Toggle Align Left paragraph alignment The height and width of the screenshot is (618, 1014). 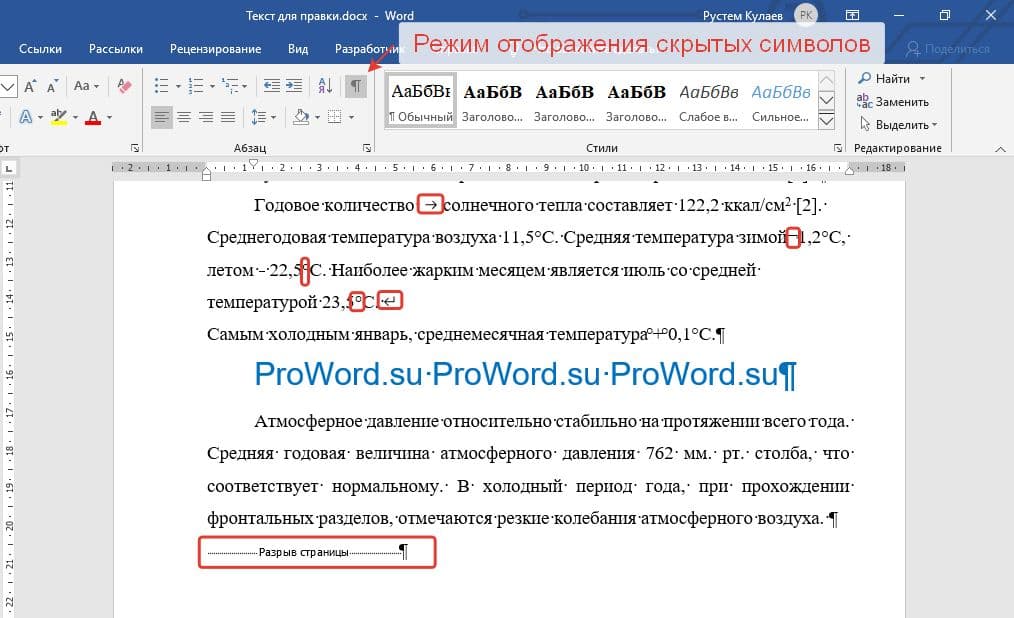pyautogui.click(x=162, y=117)
